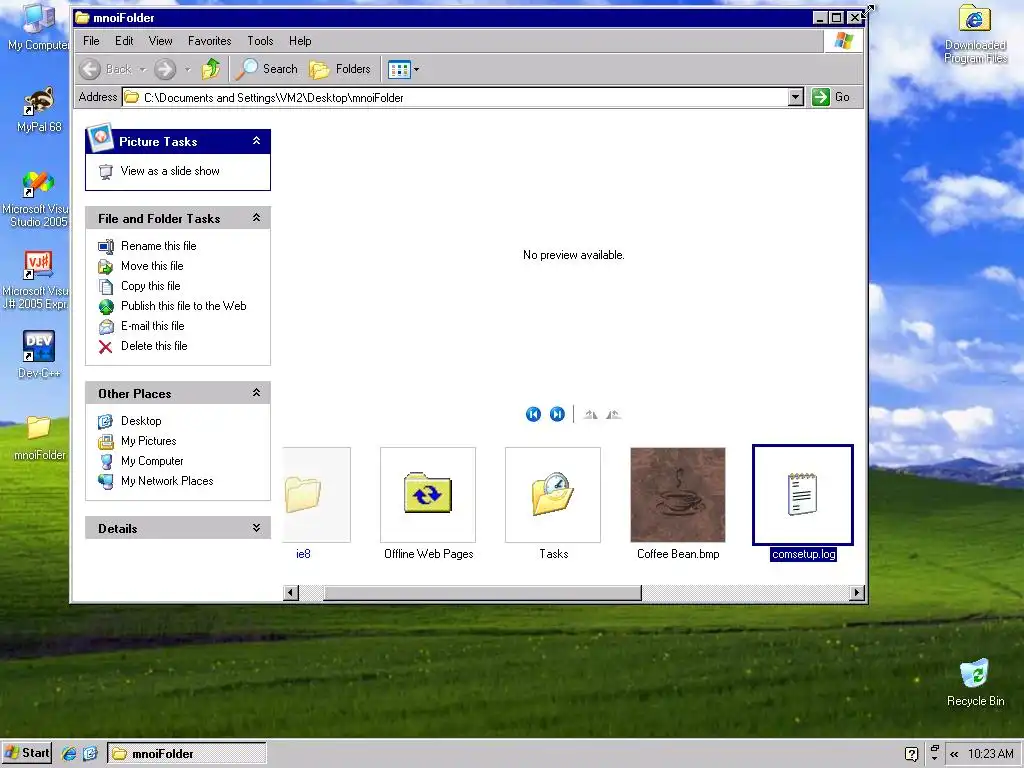This screenshot has height=768, width=1024.
Task: Click Delete this file
Action: pyautogui.click(x=154, y=346)
